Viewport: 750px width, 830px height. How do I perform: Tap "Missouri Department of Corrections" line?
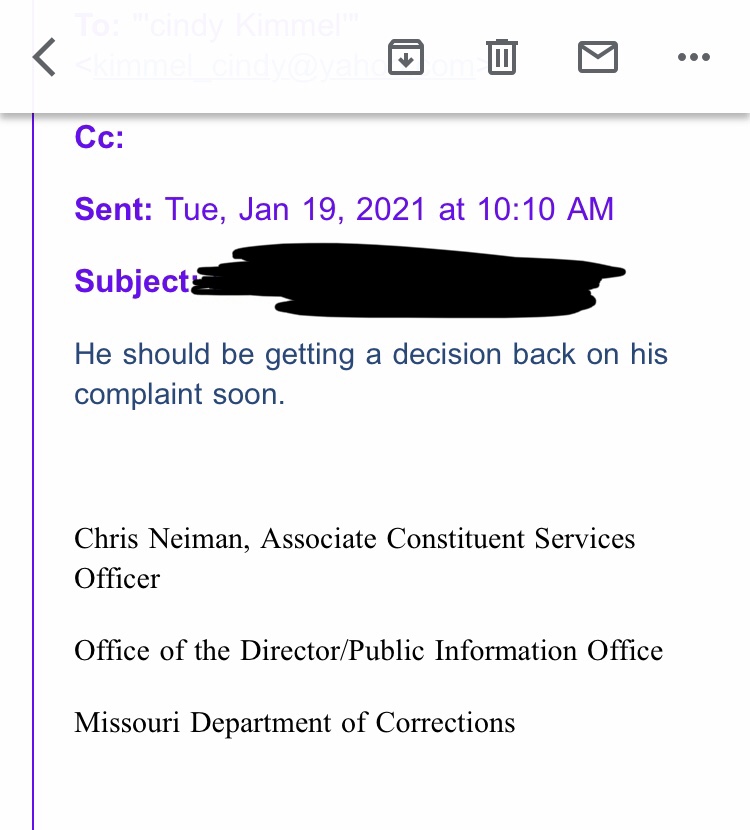click(x=295, y=722)
